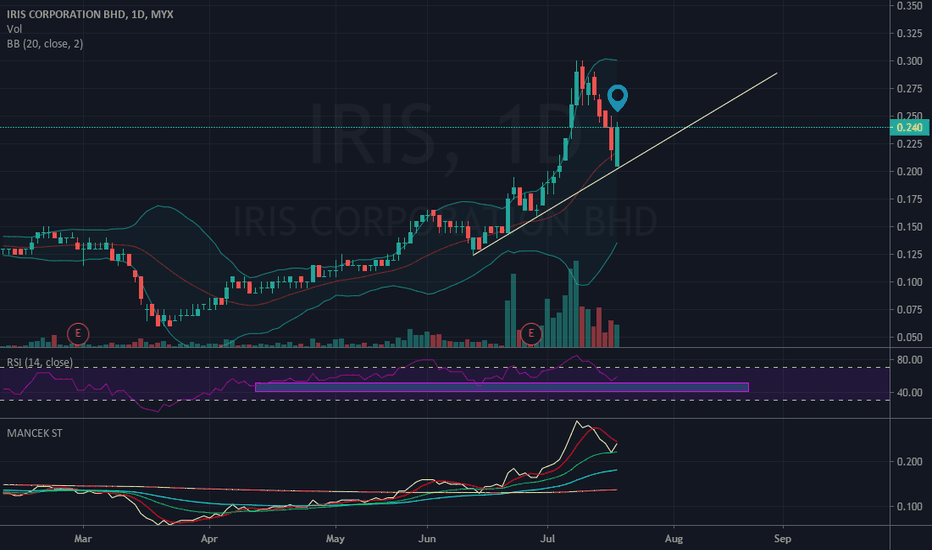Open the earnings E marker near July
The width and height of the screenshot is (932, 550).
(531, 334)
